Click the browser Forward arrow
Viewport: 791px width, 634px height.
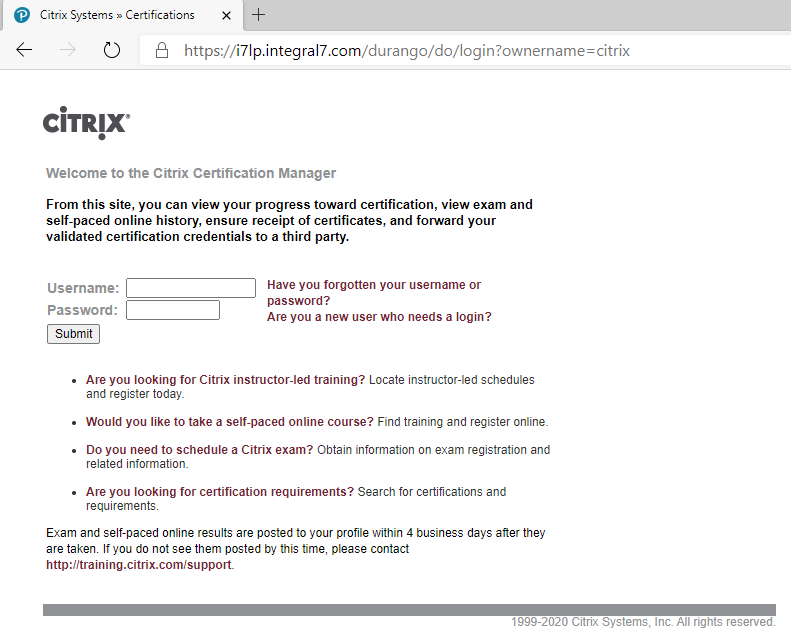68,50
